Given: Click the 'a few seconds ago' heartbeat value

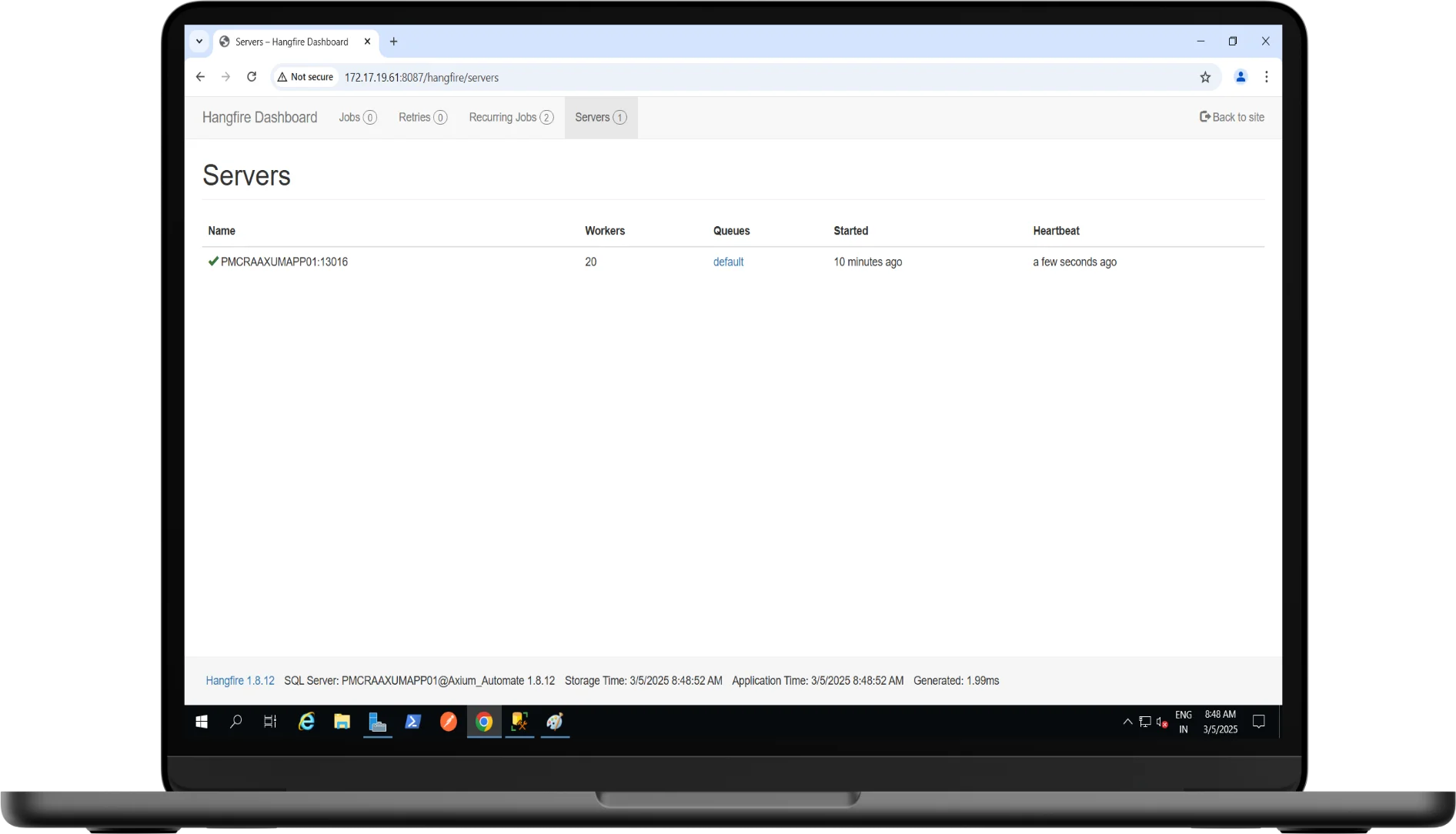Looking at the screenshot, I should point(1074,262).
